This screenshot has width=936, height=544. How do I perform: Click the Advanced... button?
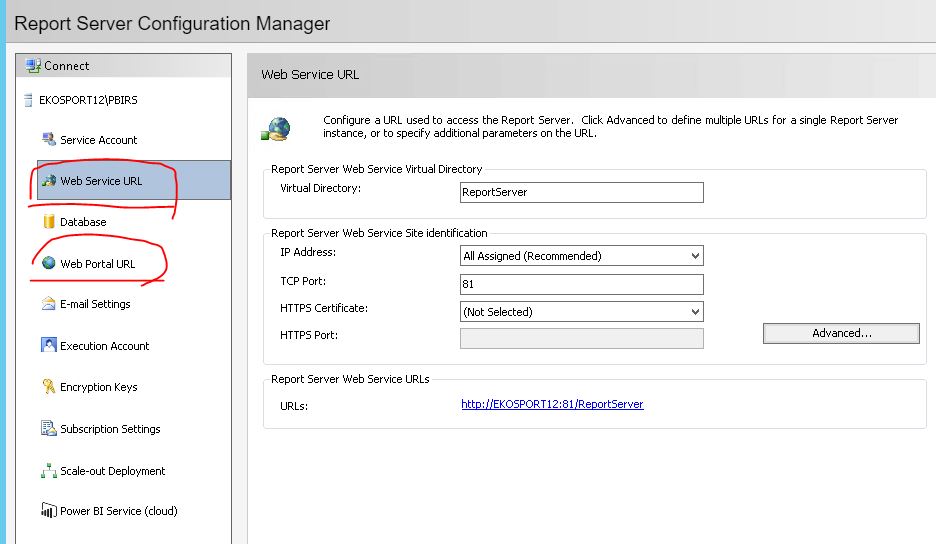pos(841,333)
